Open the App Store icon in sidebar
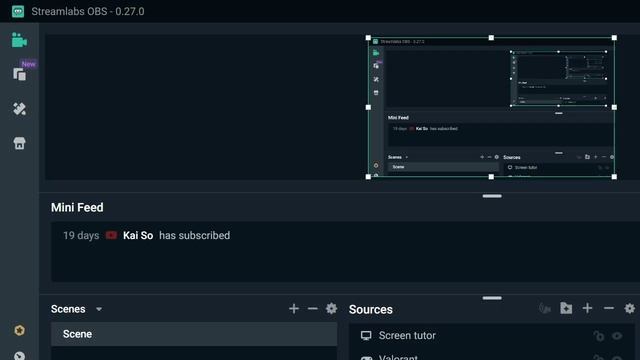640x360 pixels. (x=19, y=143)
